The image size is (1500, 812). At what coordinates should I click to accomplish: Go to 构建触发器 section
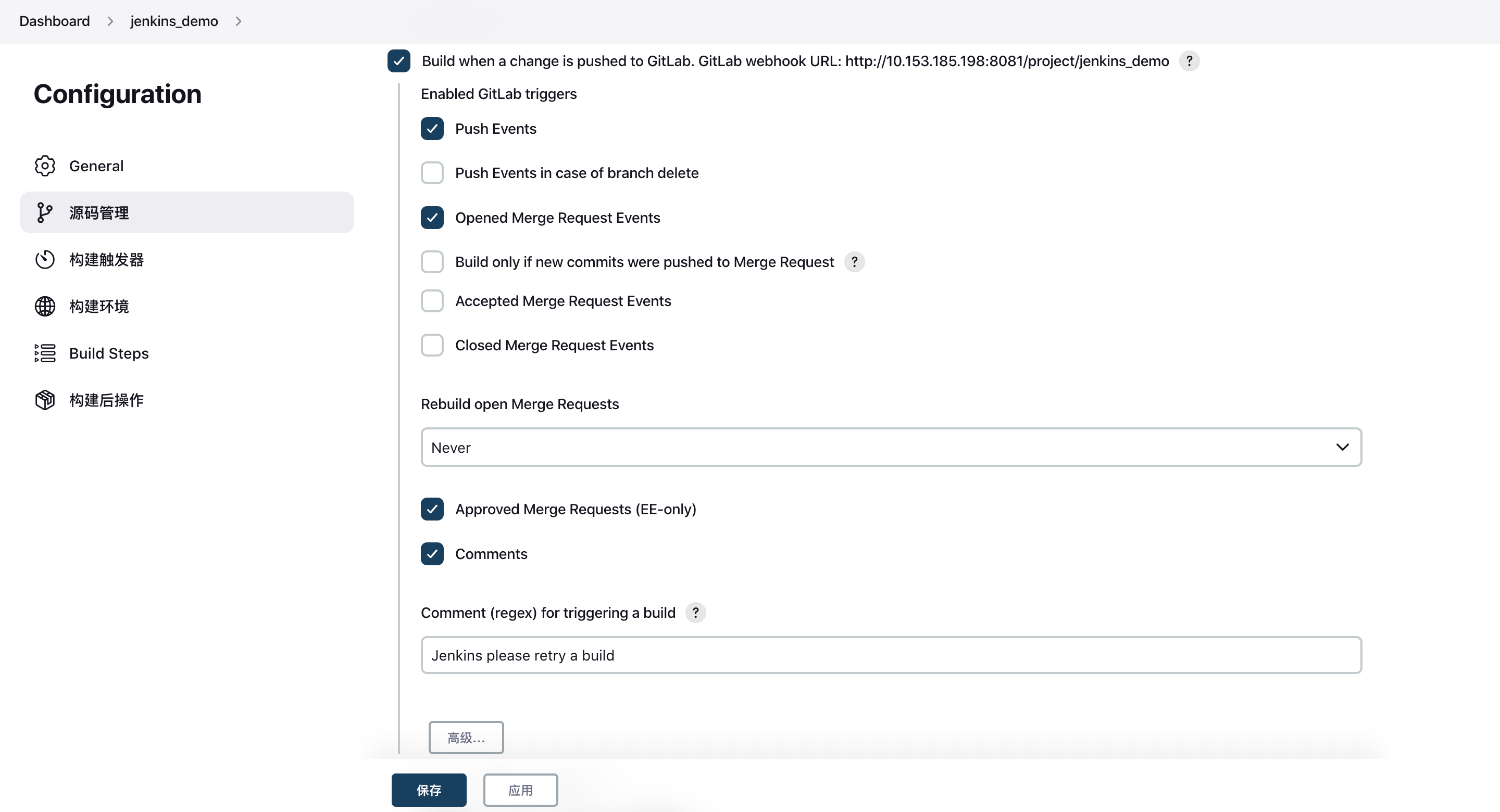tap(187, 260)
